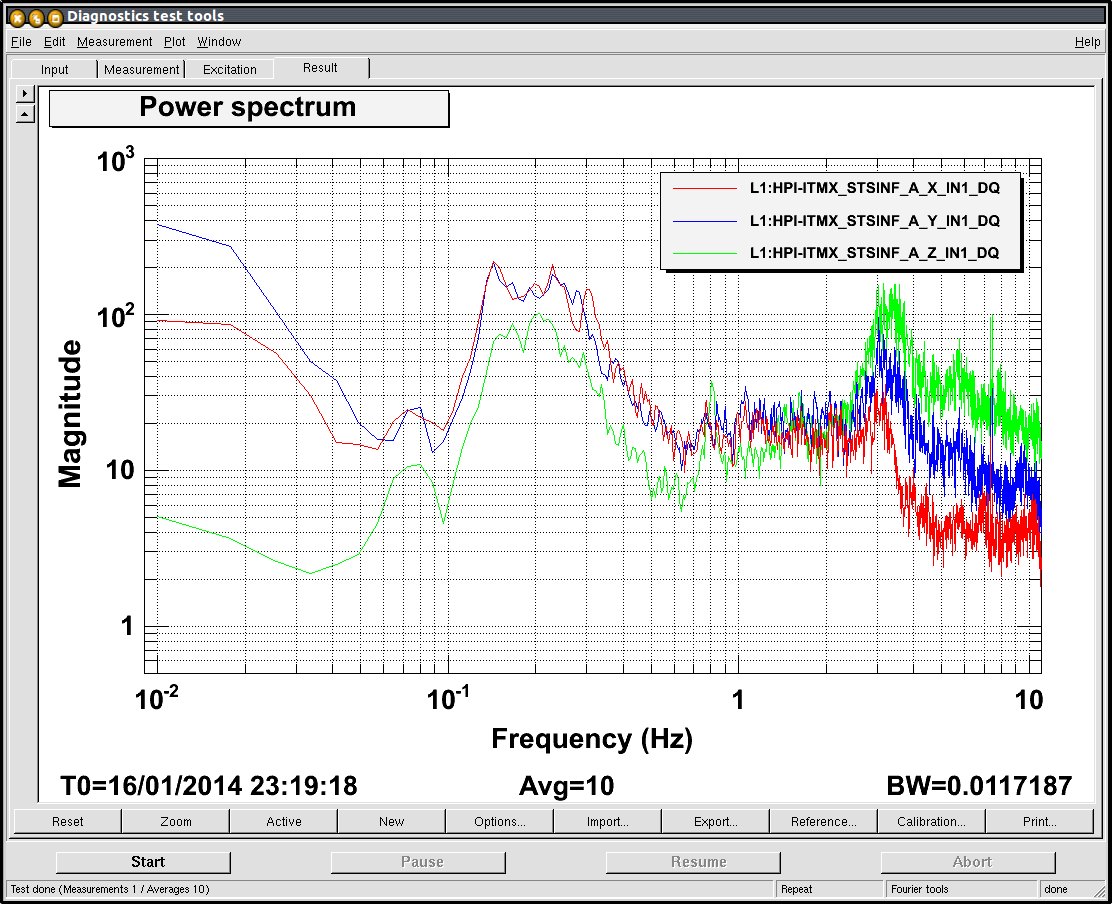Click the "Avg=10" text under the plot
This screenshot has width=1112, height=904.
point(567,786)
